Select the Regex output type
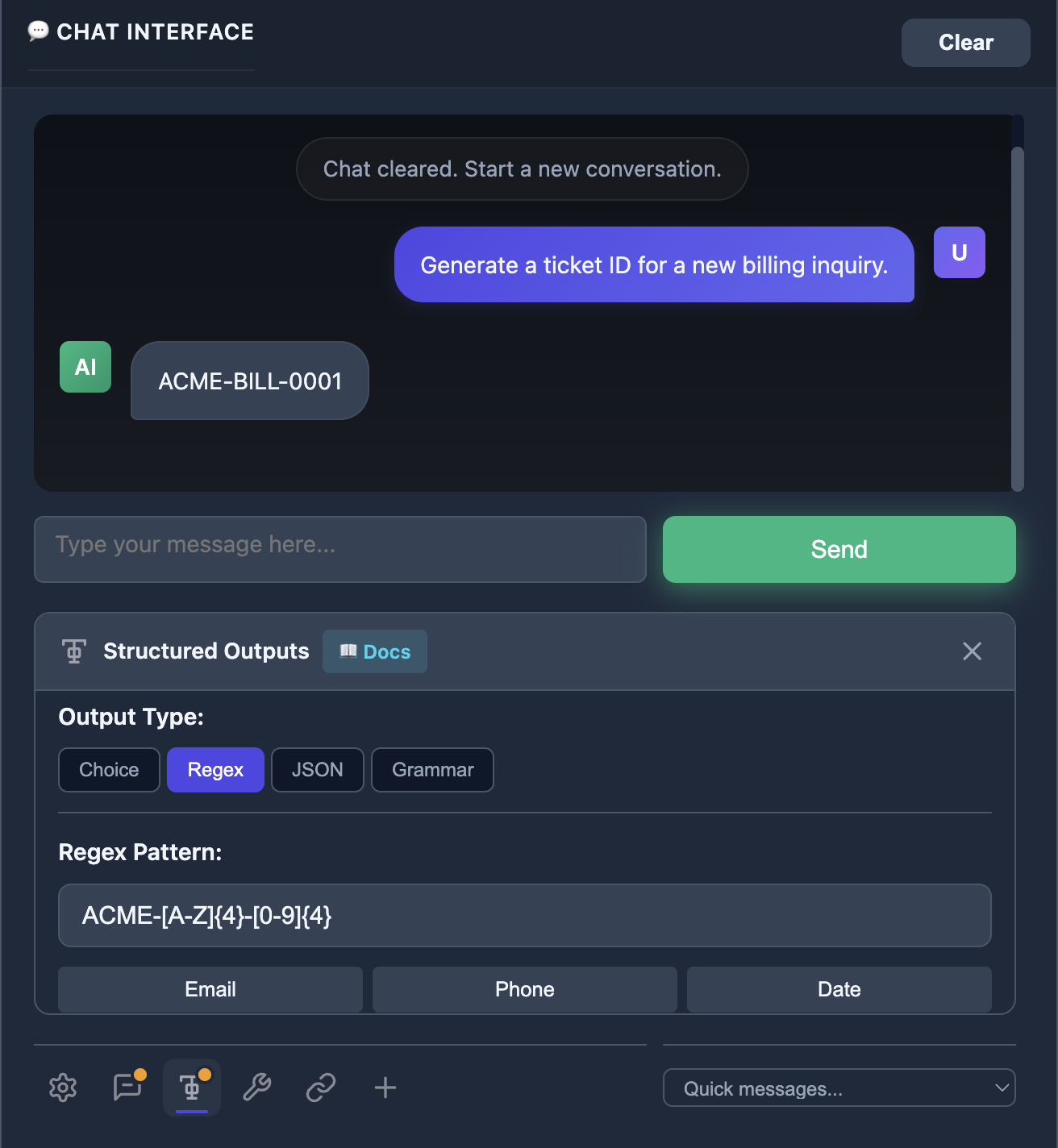1058x1148 pixels. 215,770
